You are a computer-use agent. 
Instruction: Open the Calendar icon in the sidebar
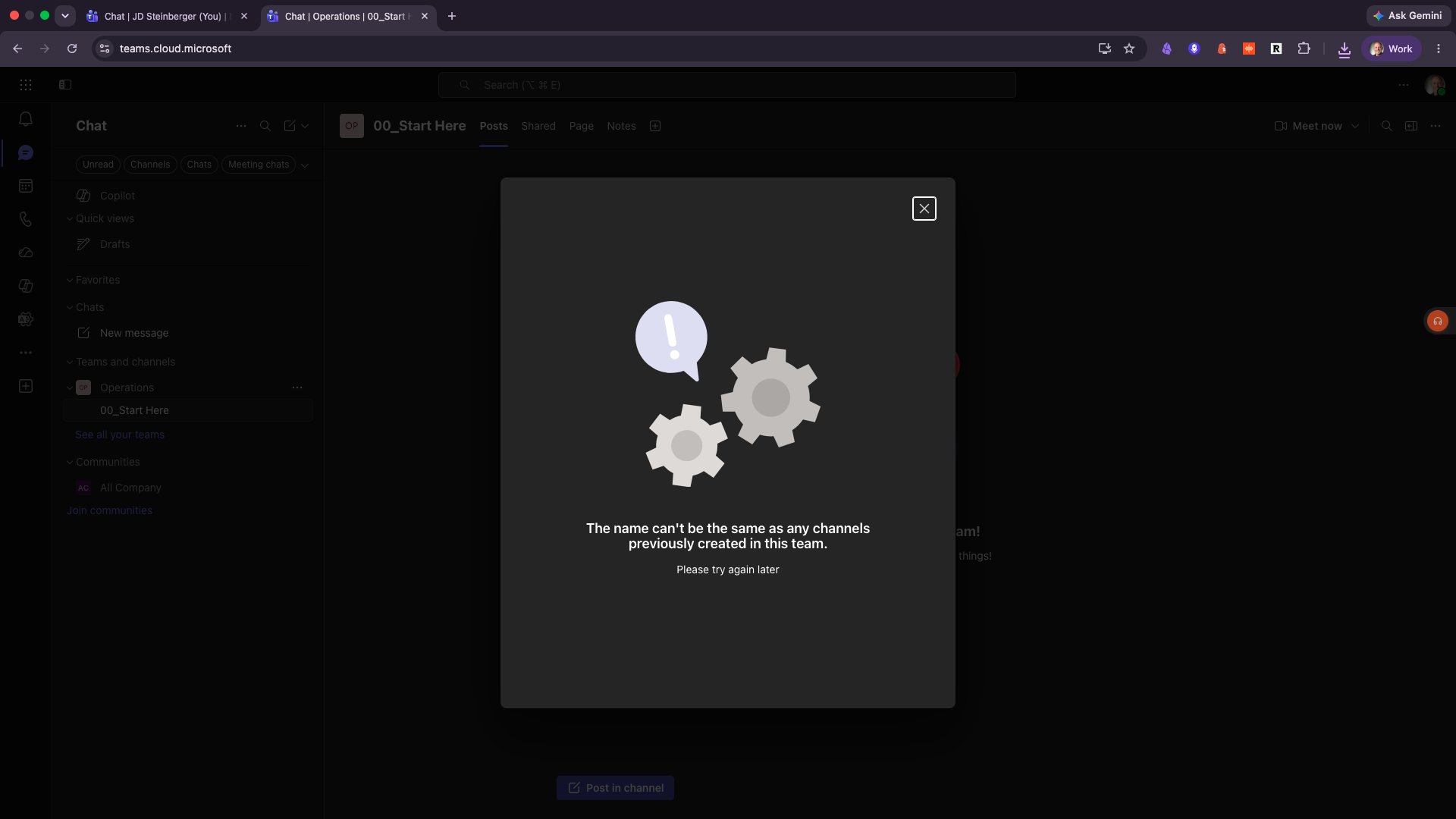click(26, 186)
